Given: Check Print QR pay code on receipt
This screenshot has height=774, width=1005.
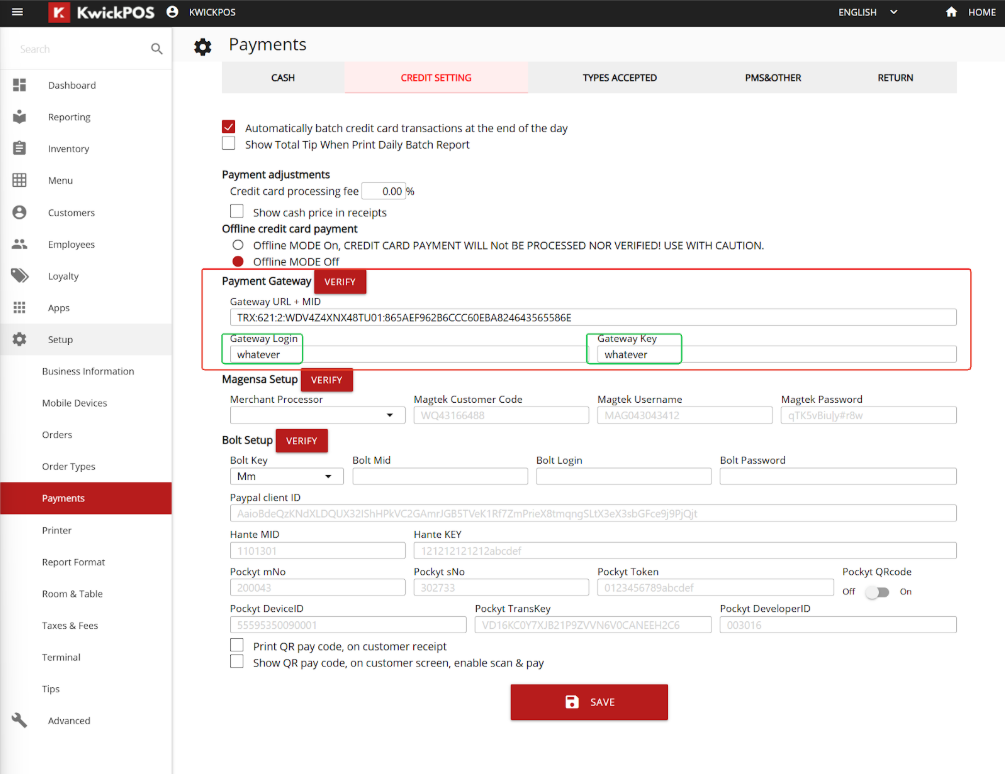Looking at the screenshot, I should (237, 645).
